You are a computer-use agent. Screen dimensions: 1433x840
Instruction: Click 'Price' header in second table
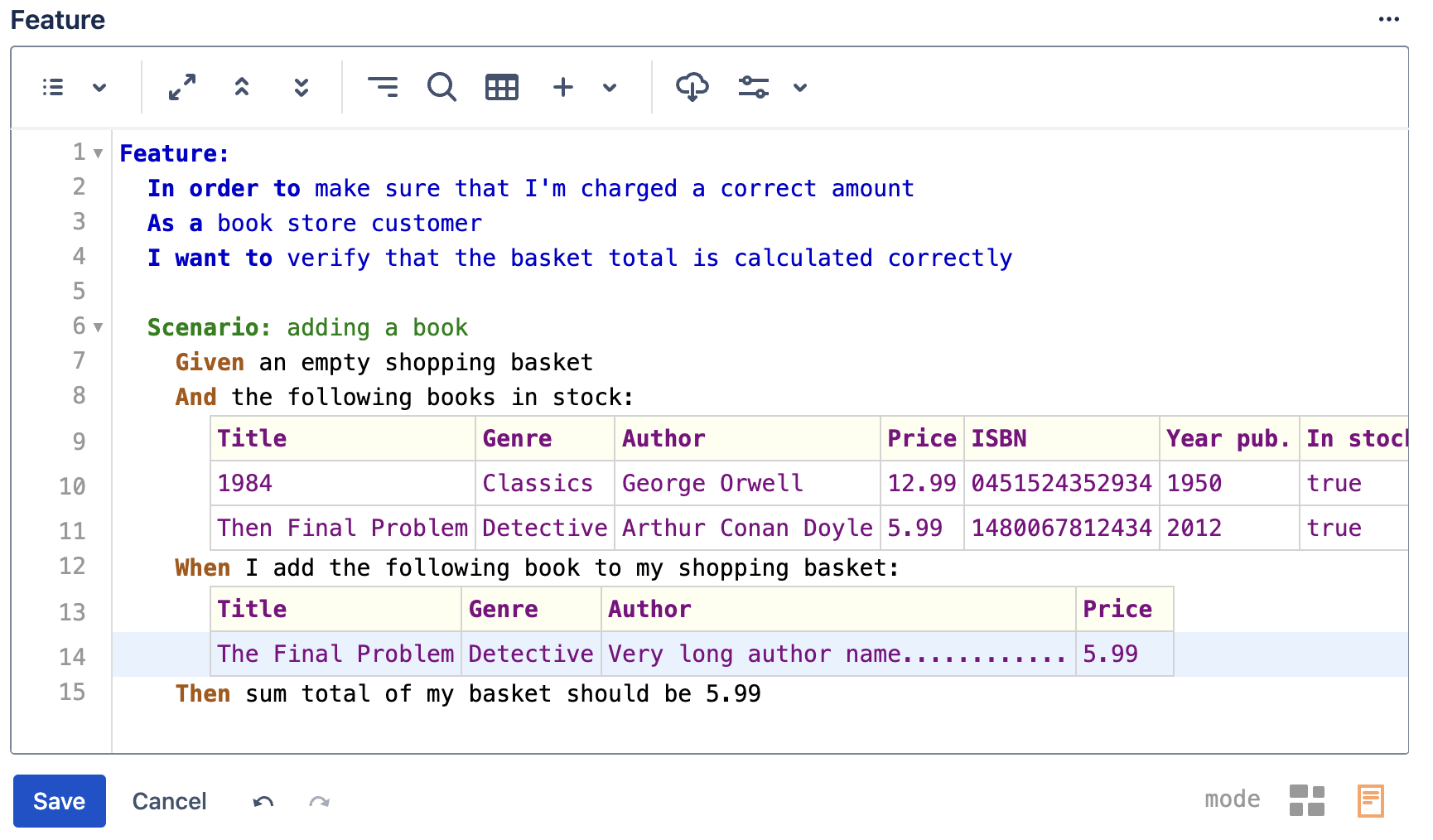(1125, 609)
